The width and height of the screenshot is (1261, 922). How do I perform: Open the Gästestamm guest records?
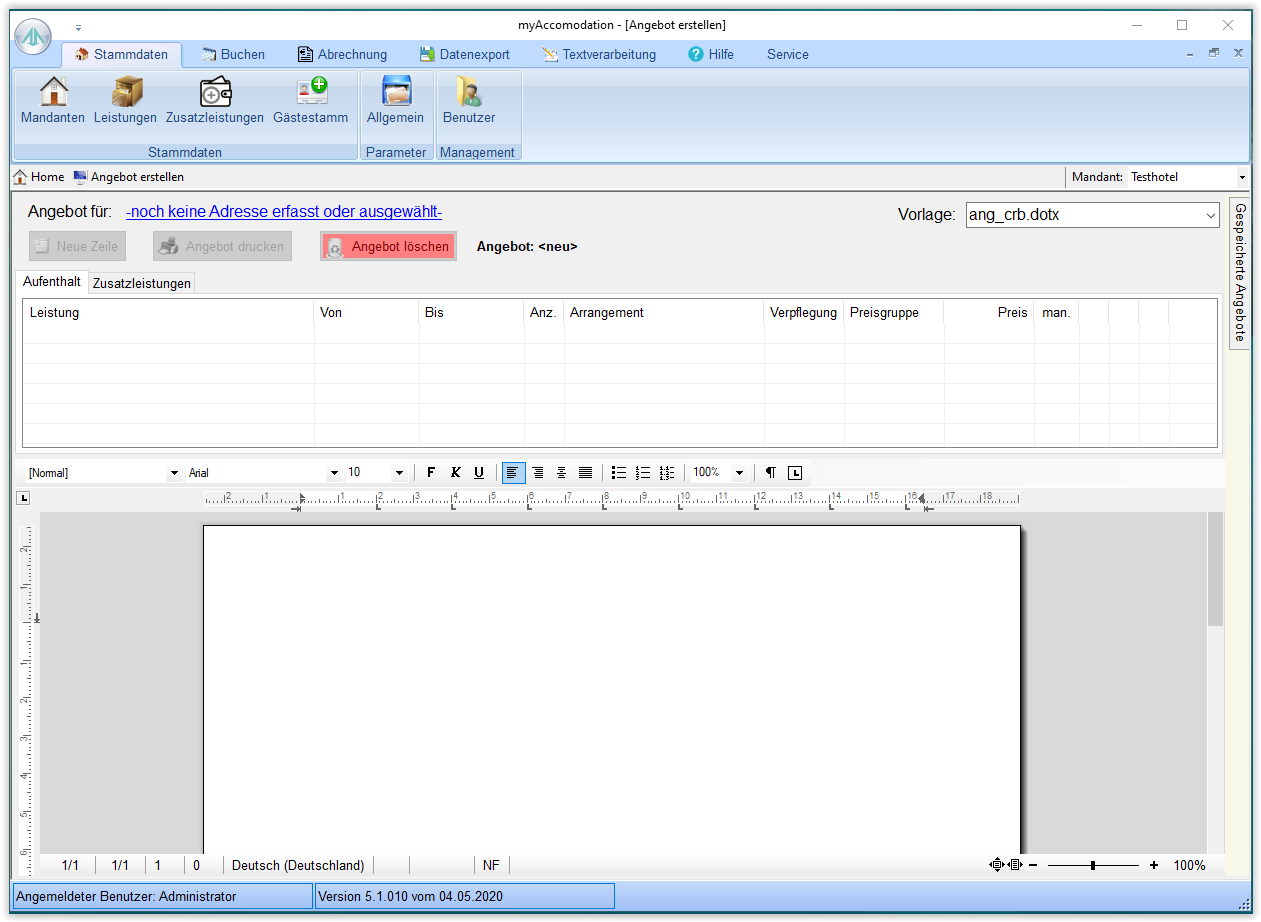[x=310, y=101]
